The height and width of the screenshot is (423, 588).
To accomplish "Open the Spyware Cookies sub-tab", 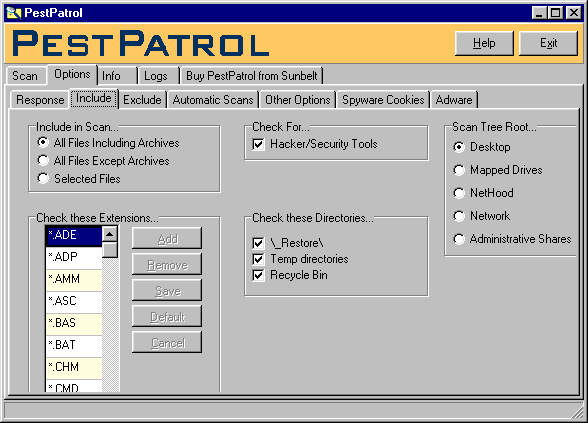I will (383, 100).
